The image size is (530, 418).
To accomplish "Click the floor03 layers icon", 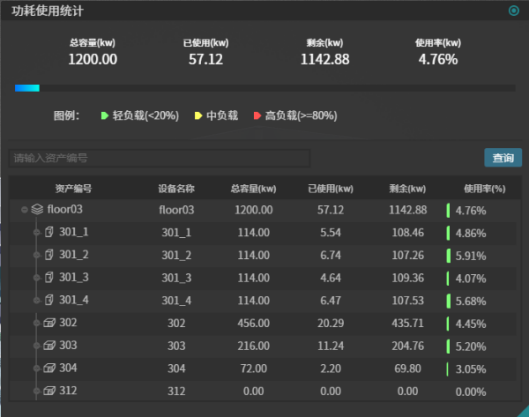I will click(37, 210).
